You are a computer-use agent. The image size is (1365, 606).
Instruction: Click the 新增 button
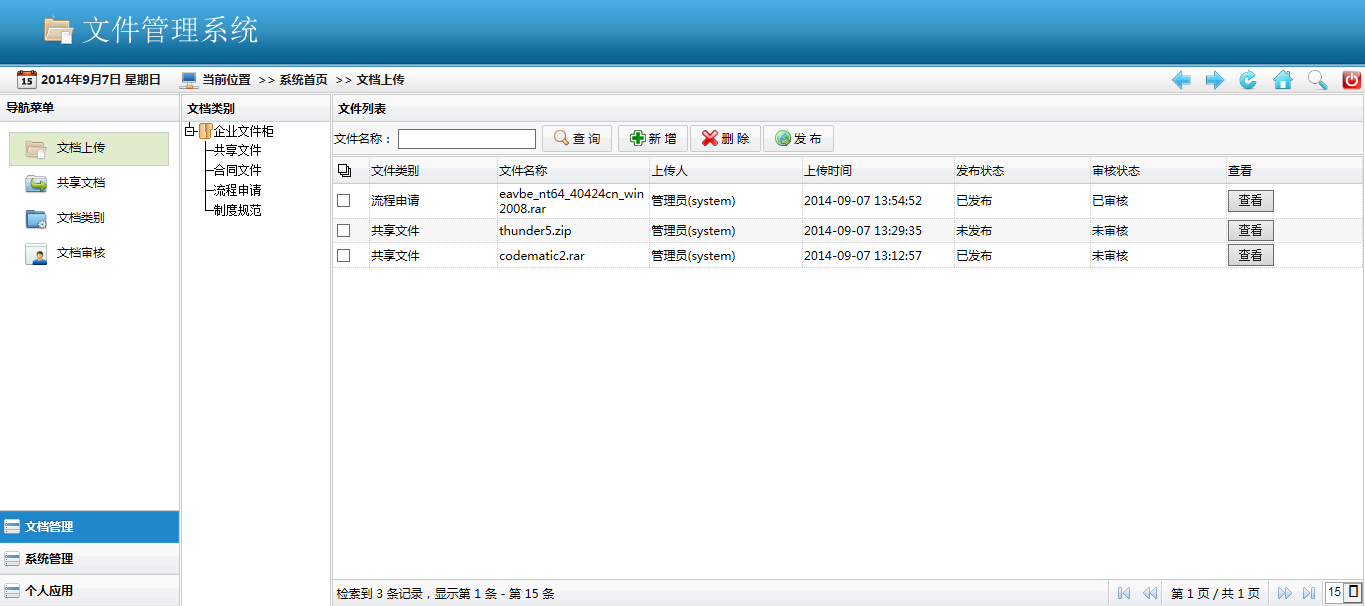pyautogui.click(x=652, y=138)
